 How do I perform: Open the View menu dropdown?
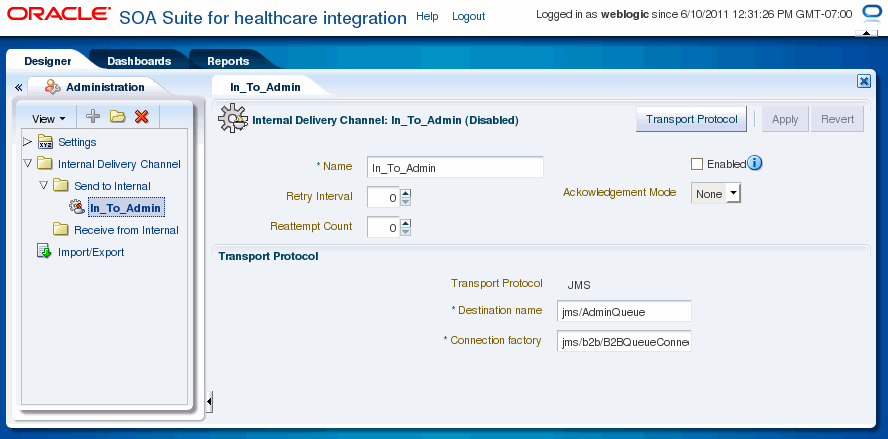pyautogui.click(x=49, y=119)
